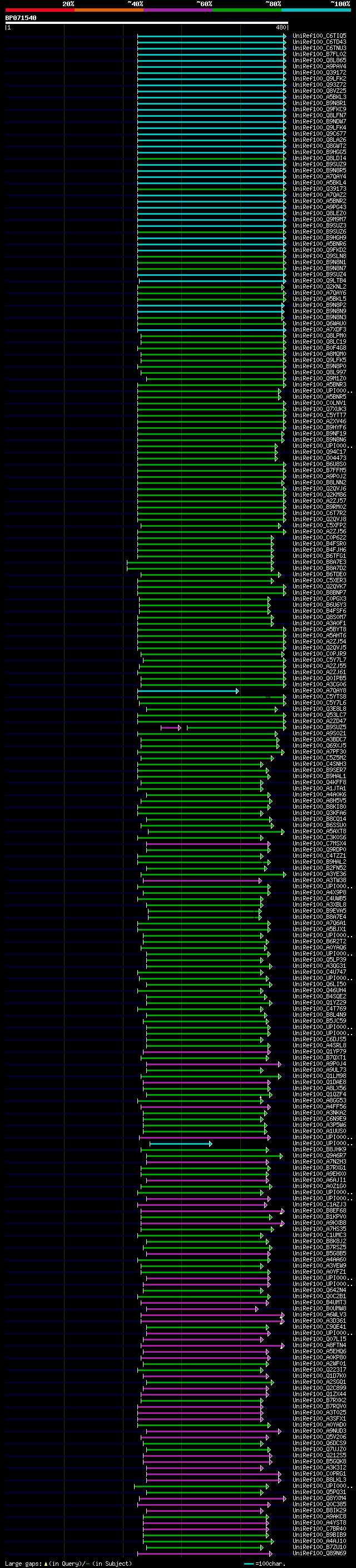356x1568 pixels.
Task: Click the query name BP071540
Action: [21, 18]
